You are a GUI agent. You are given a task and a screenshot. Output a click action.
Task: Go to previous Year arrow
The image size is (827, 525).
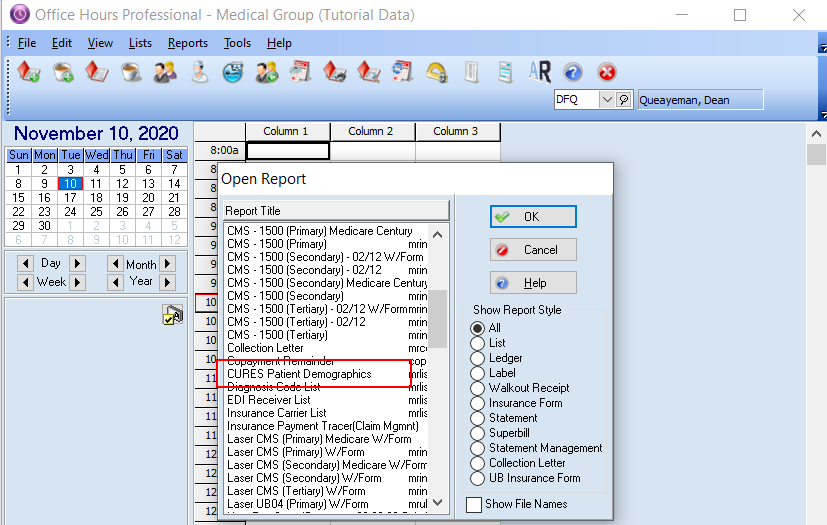[115, 282]
